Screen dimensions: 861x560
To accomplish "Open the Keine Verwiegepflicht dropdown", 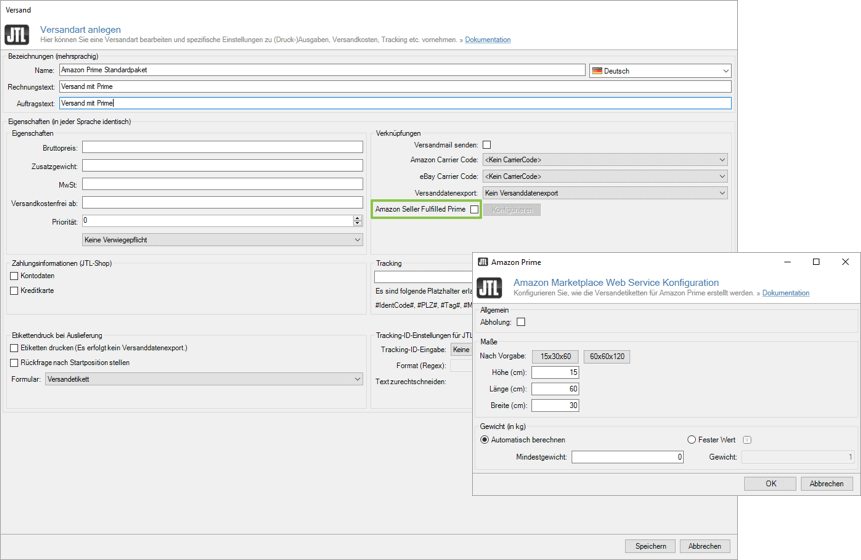I will coord(222,240).
